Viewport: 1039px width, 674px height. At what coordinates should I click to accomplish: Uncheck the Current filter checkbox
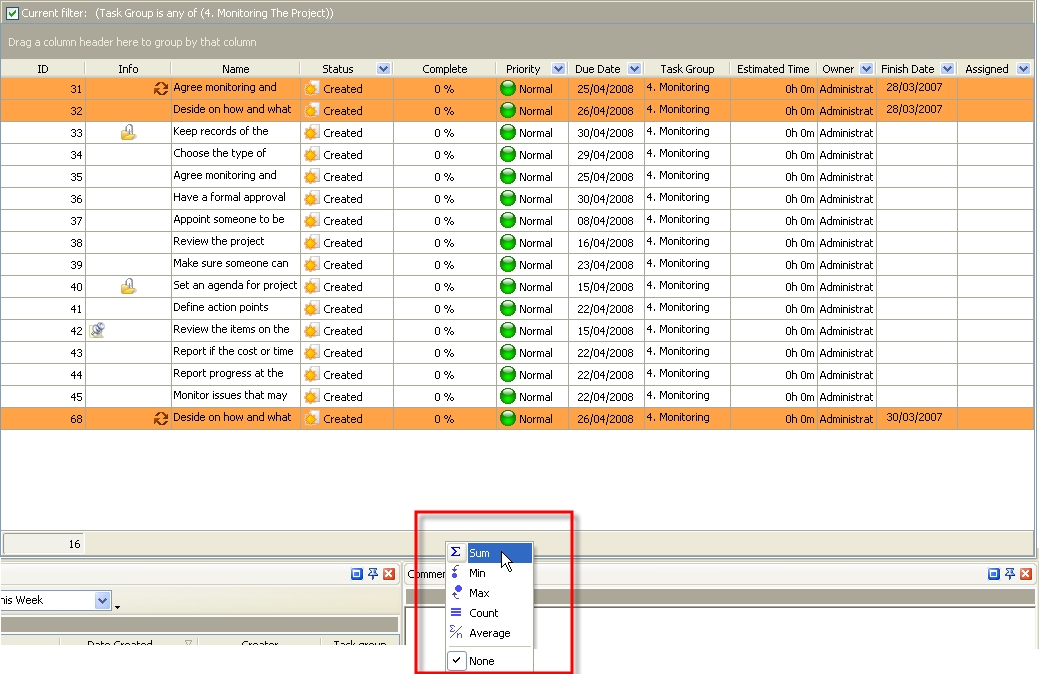click(x=12, y=13)
